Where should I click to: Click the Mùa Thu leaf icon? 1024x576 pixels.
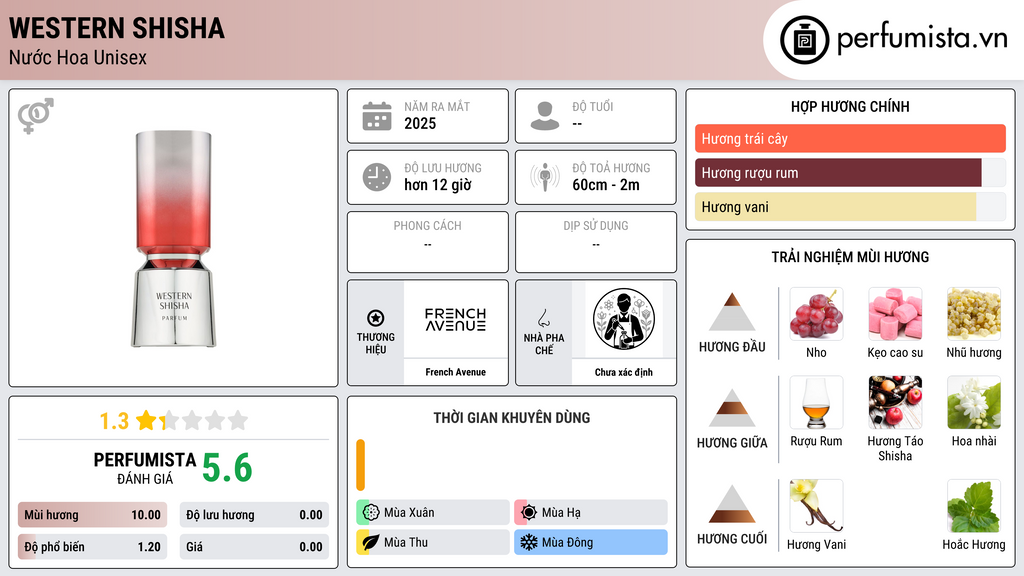[371, 542]
